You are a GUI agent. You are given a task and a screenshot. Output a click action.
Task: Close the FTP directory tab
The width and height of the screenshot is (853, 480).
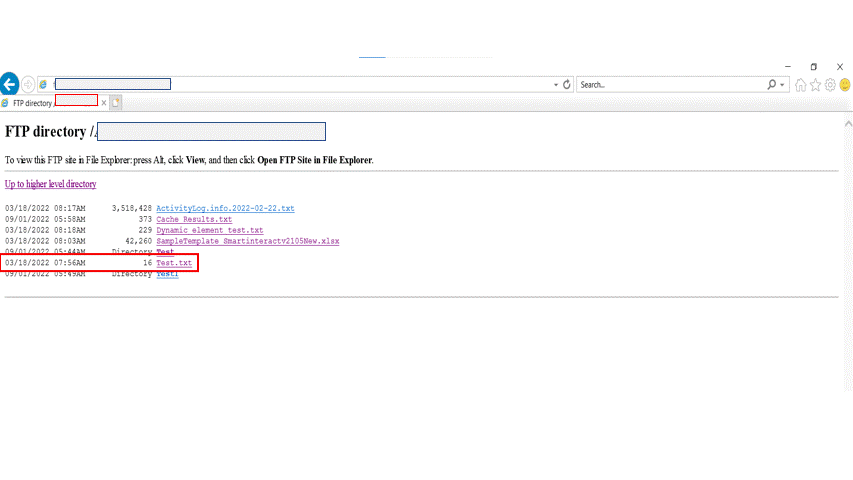tap(104, 102)
